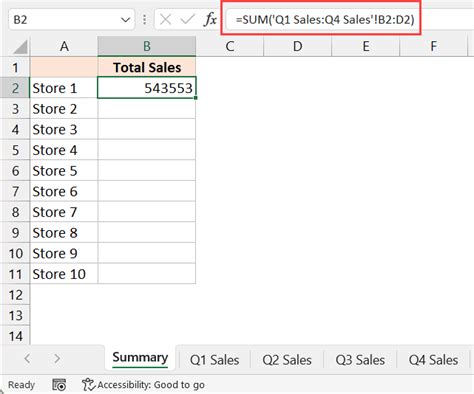Click the Insert Function fx icon
The height and width of the screenshot is (394, 474).
coord(210,19)
